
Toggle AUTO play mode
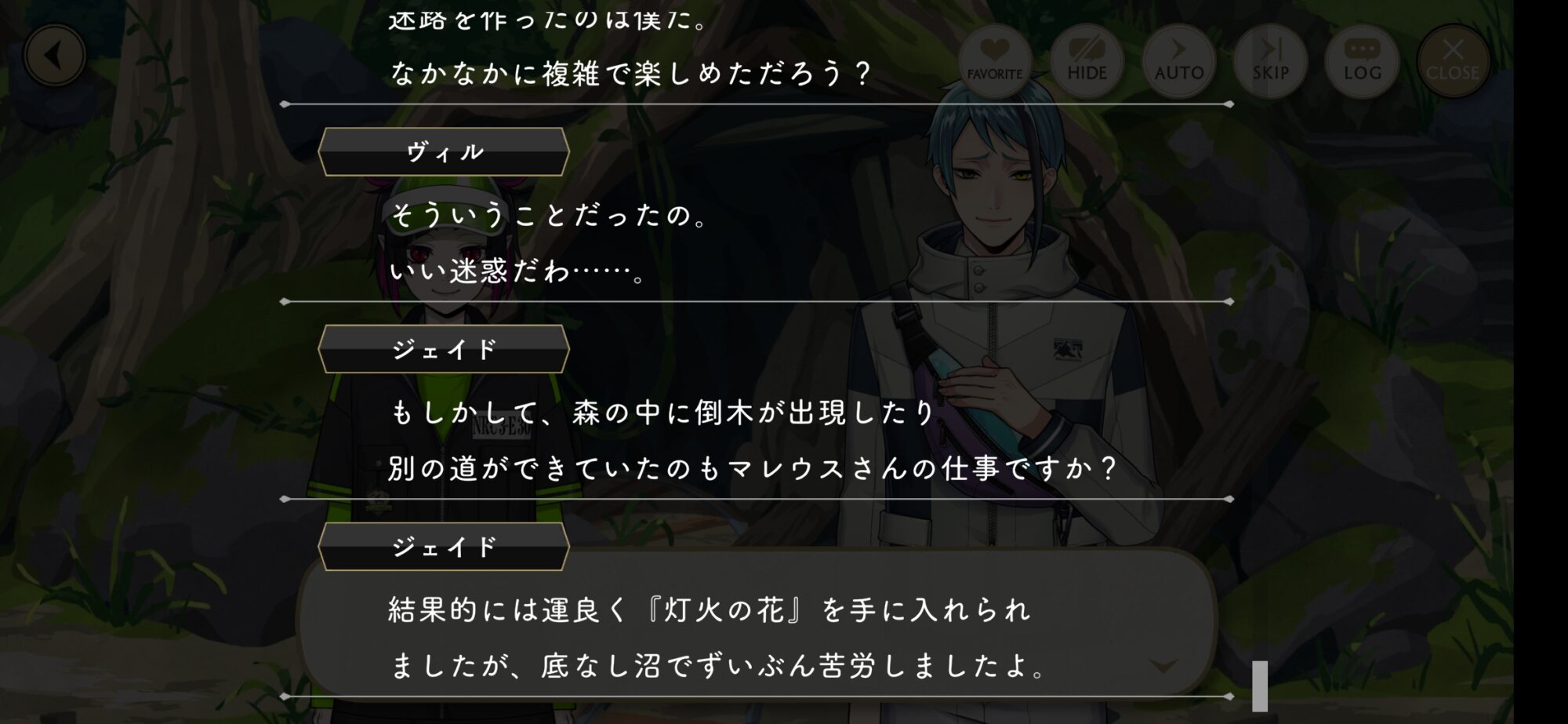pos(1178,60)
